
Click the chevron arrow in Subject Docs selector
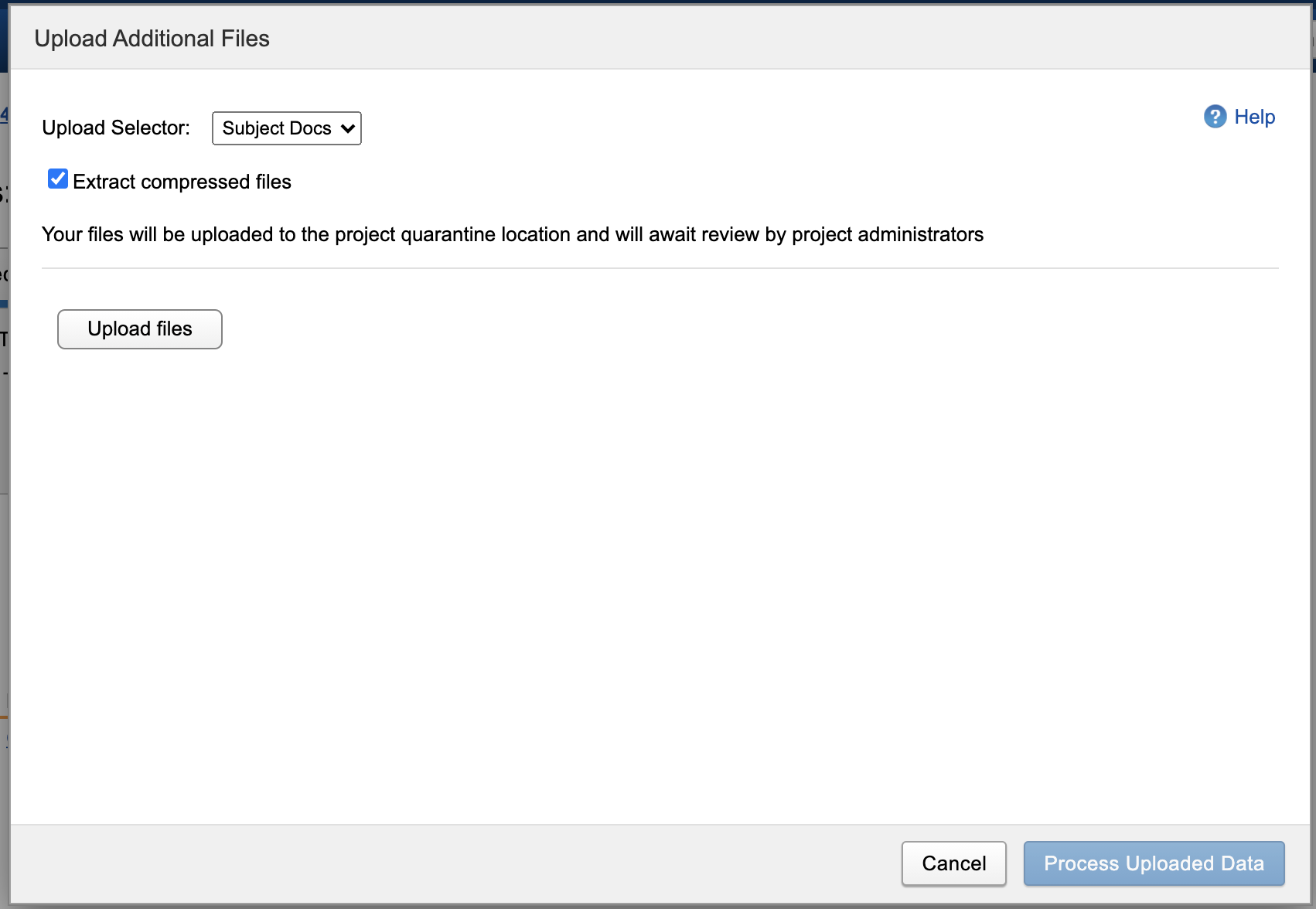tap(348, 128)
